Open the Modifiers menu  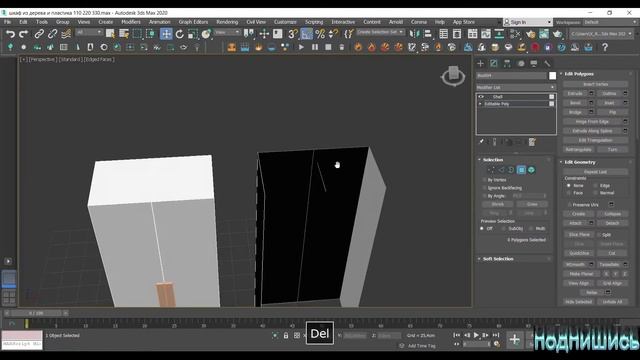pyautogui.click(x=131, y=22)
